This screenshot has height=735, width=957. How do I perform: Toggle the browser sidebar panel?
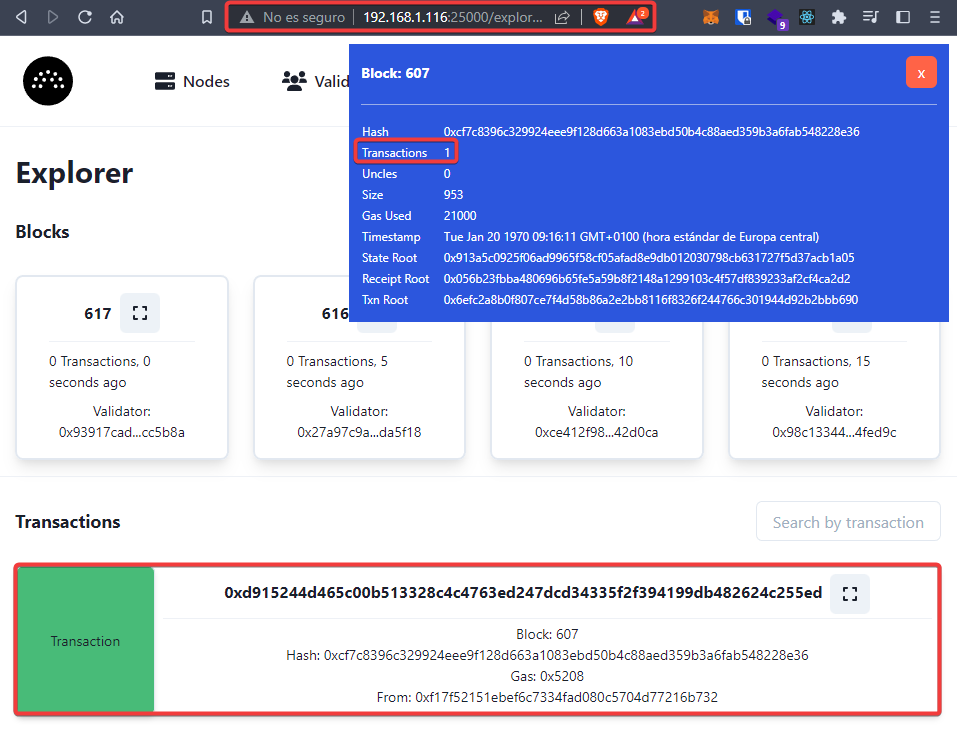click(x=903, y=17)
